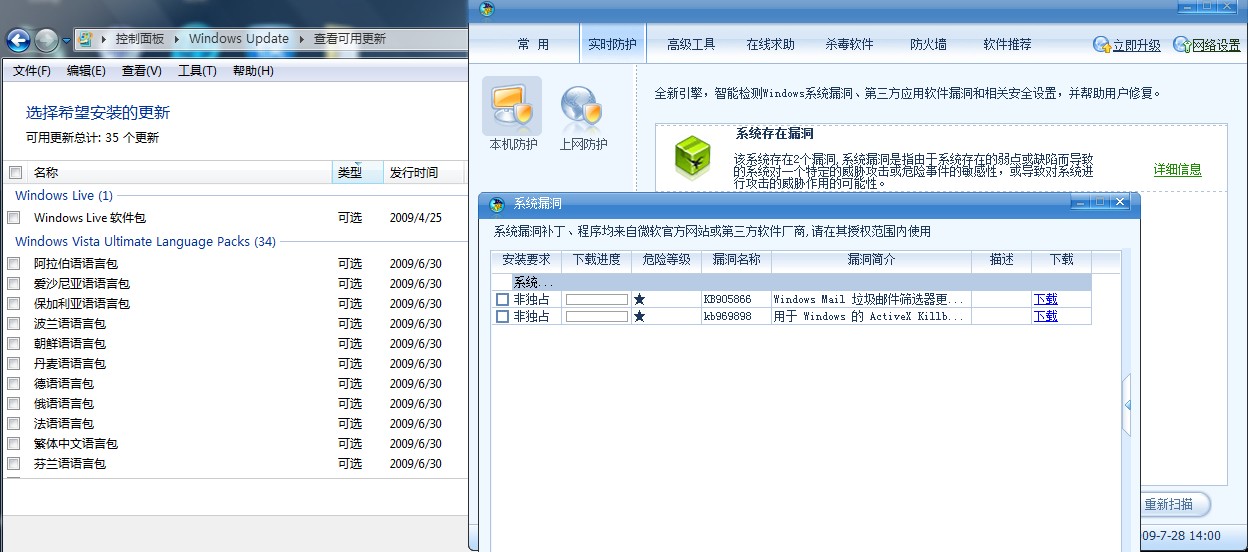The image size is (1248, 552).
Task: Check the Windows Live 软件包 checkbox
Action: tap(14, 217)
